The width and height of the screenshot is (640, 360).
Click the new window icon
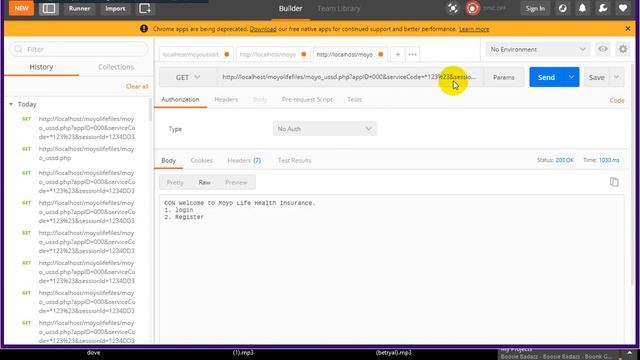[145, 8]
